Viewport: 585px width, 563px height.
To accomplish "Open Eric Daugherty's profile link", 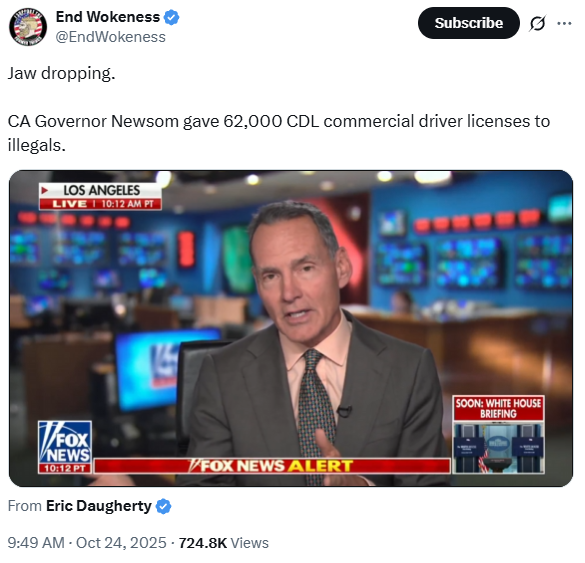I will click(98, 506).
